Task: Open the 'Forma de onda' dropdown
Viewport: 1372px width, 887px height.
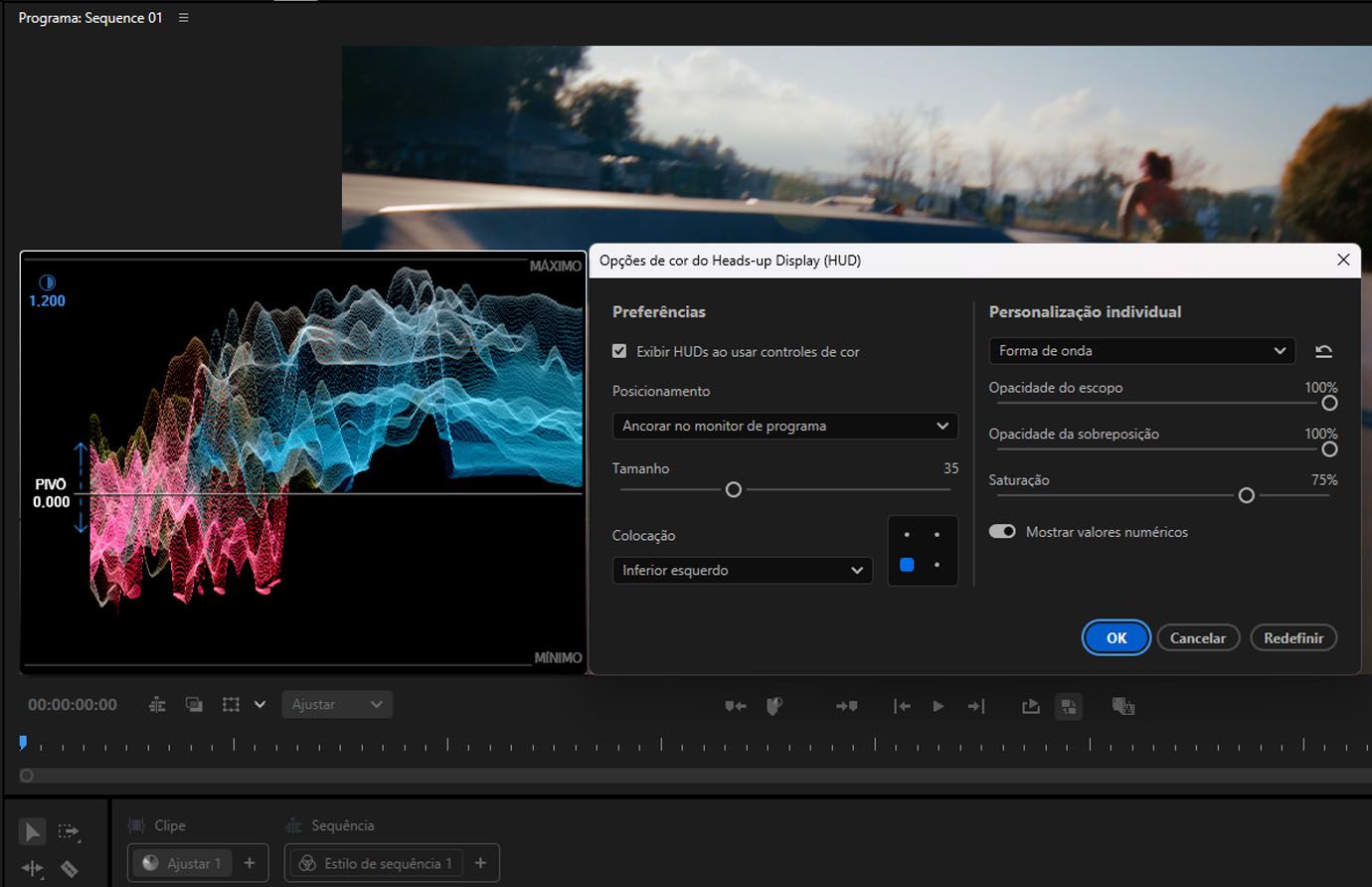Action: click(1141, 350)
